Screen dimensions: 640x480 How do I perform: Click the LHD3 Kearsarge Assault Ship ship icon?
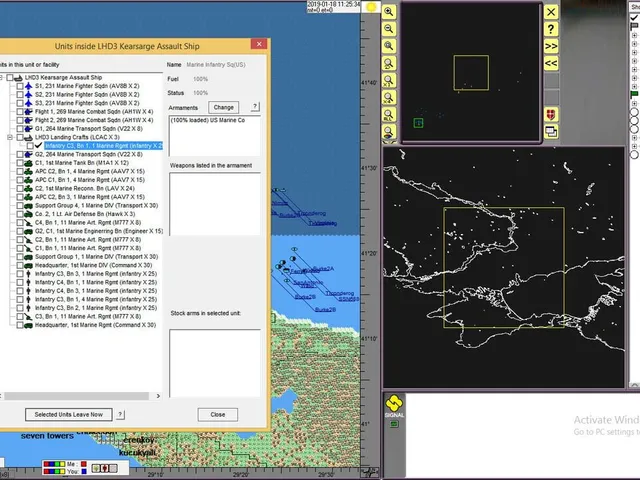coord(18,78)
